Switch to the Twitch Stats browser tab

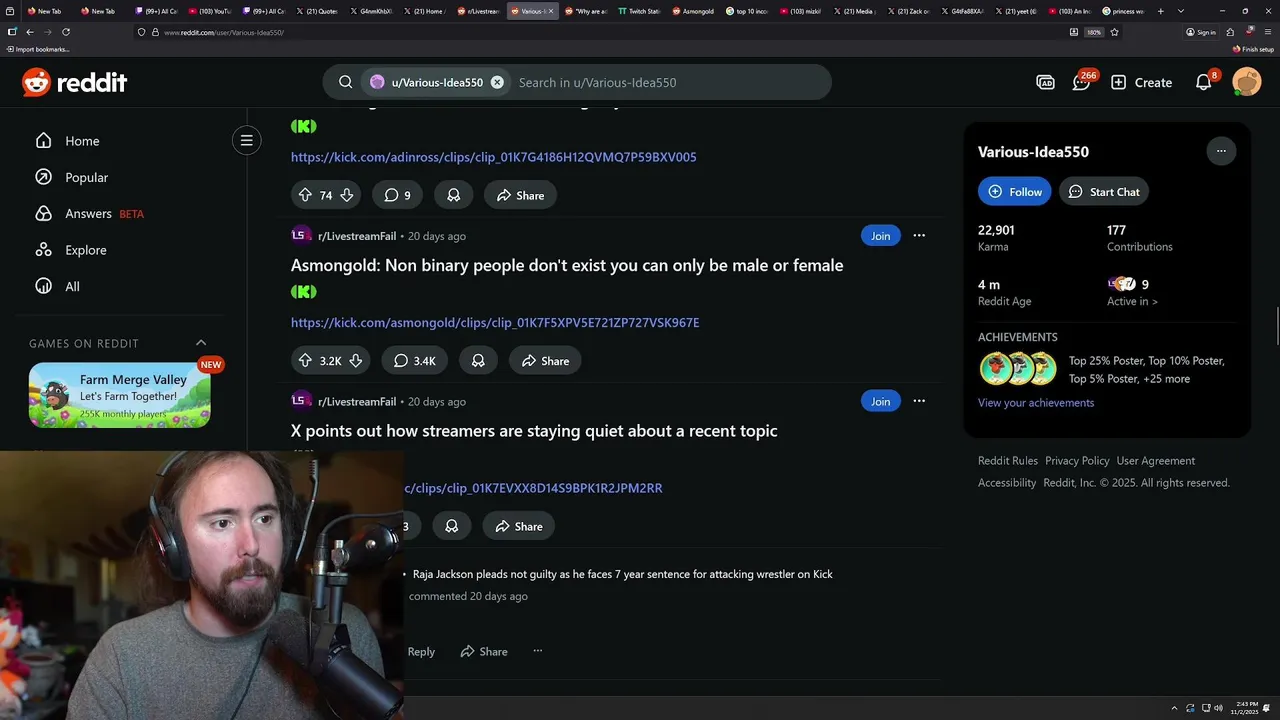tap(639, 11)
